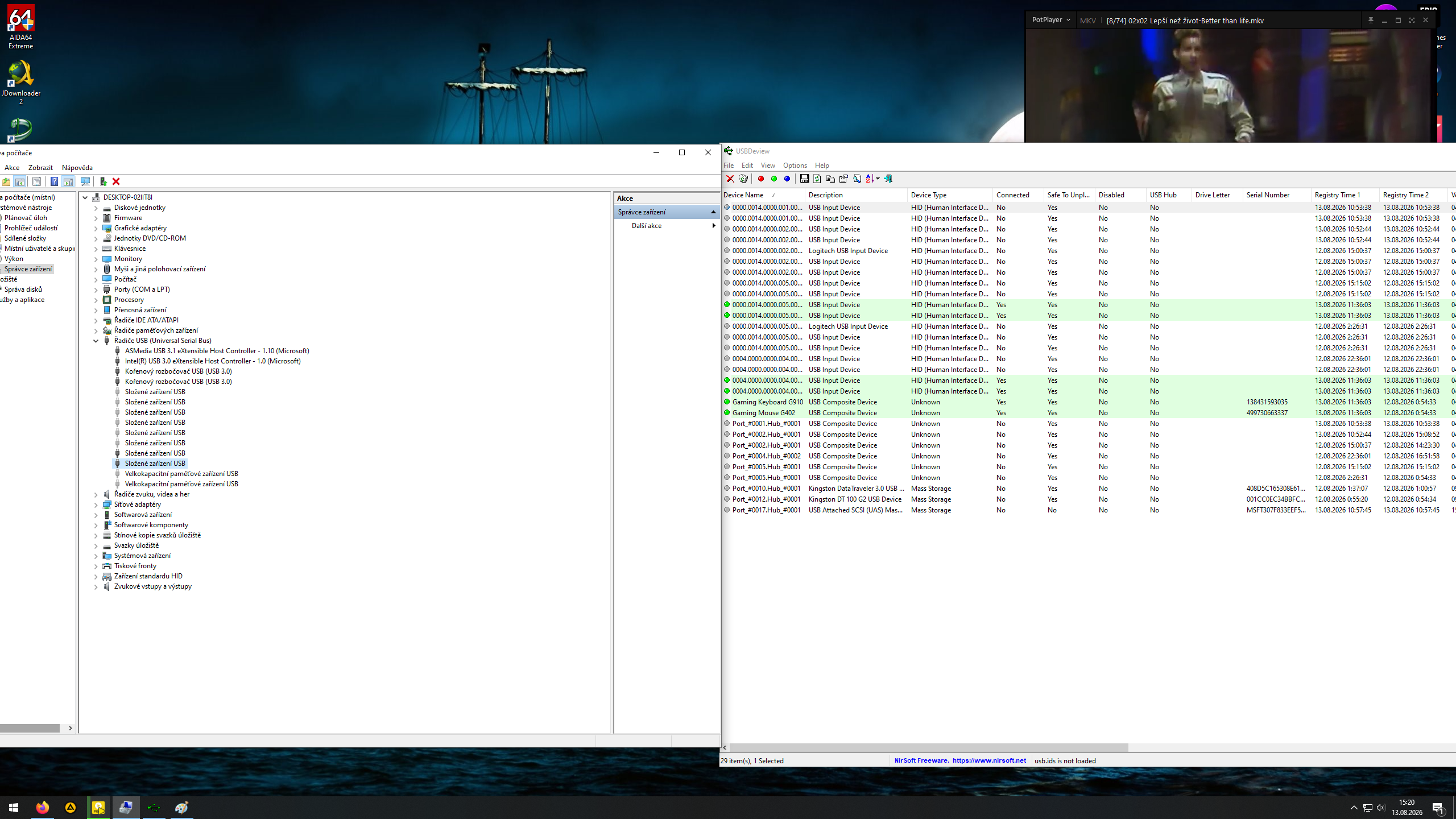Click the green USB icon on the taskbar

[154, 808]
